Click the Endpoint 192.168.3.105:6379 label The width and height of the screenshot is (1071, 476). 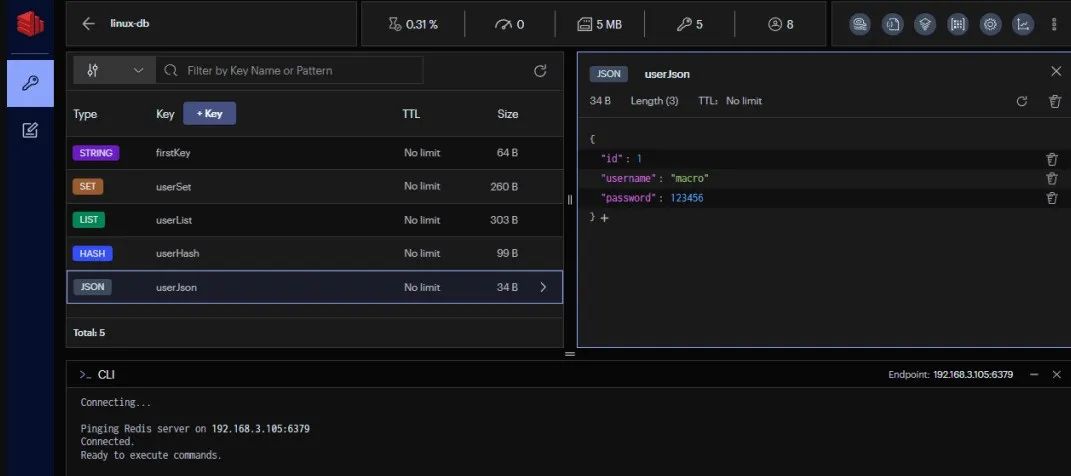coord(950,375)
